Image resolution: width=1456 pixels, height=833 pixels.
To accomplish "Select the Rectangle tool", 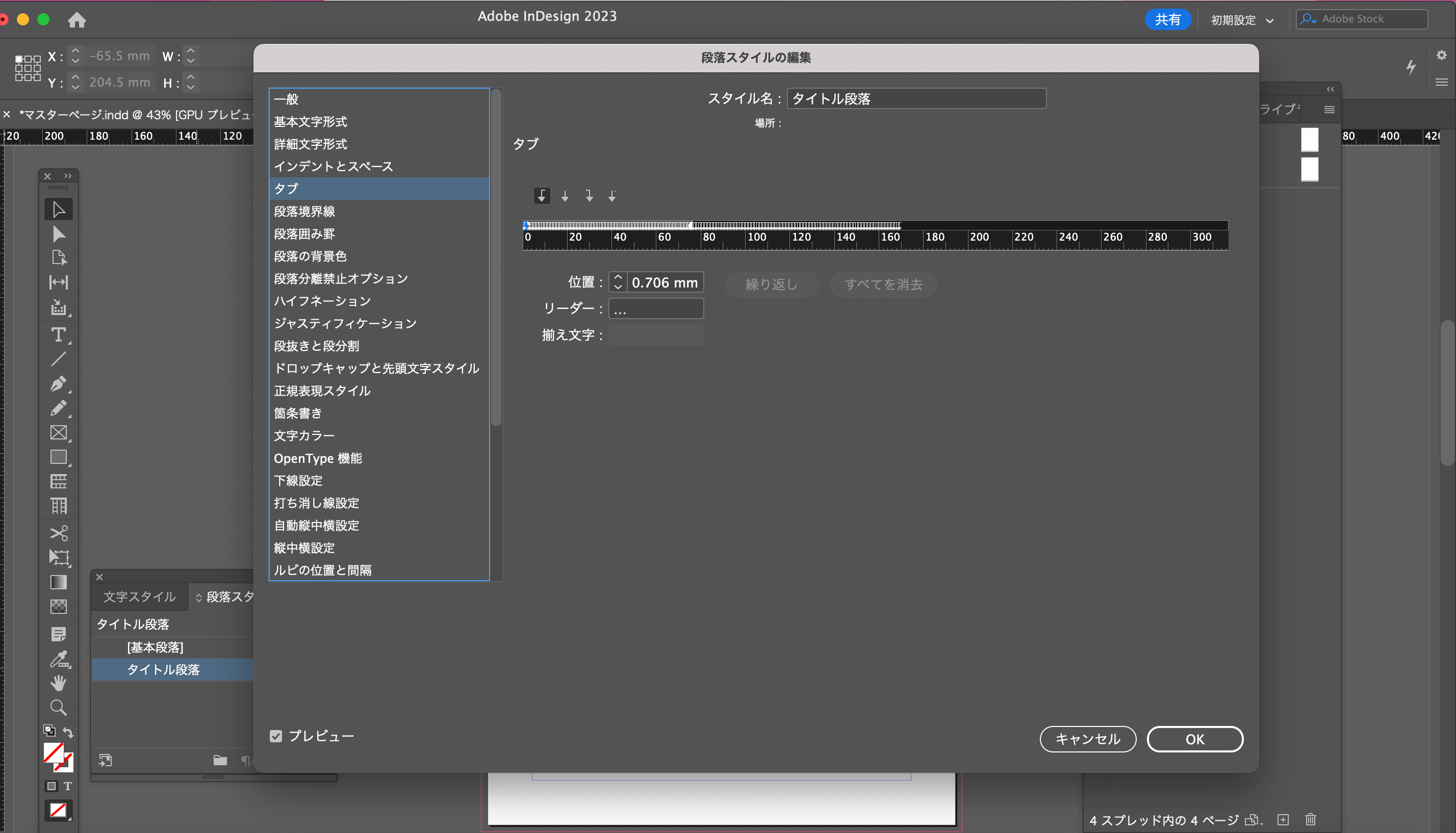I will pos(58,457).
